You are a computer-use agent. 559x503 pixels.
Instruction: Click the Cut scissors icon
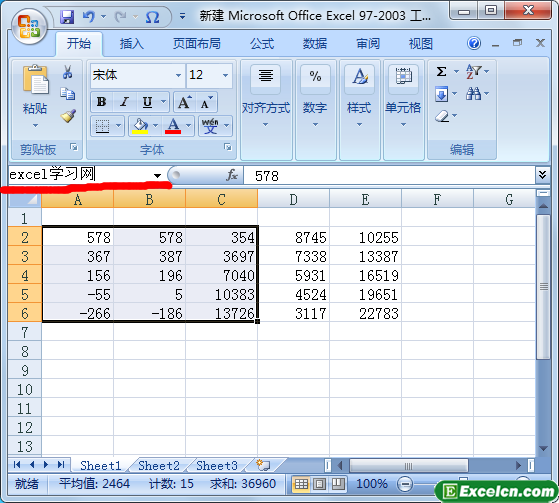pyautogui.click(x=67, y=72)
